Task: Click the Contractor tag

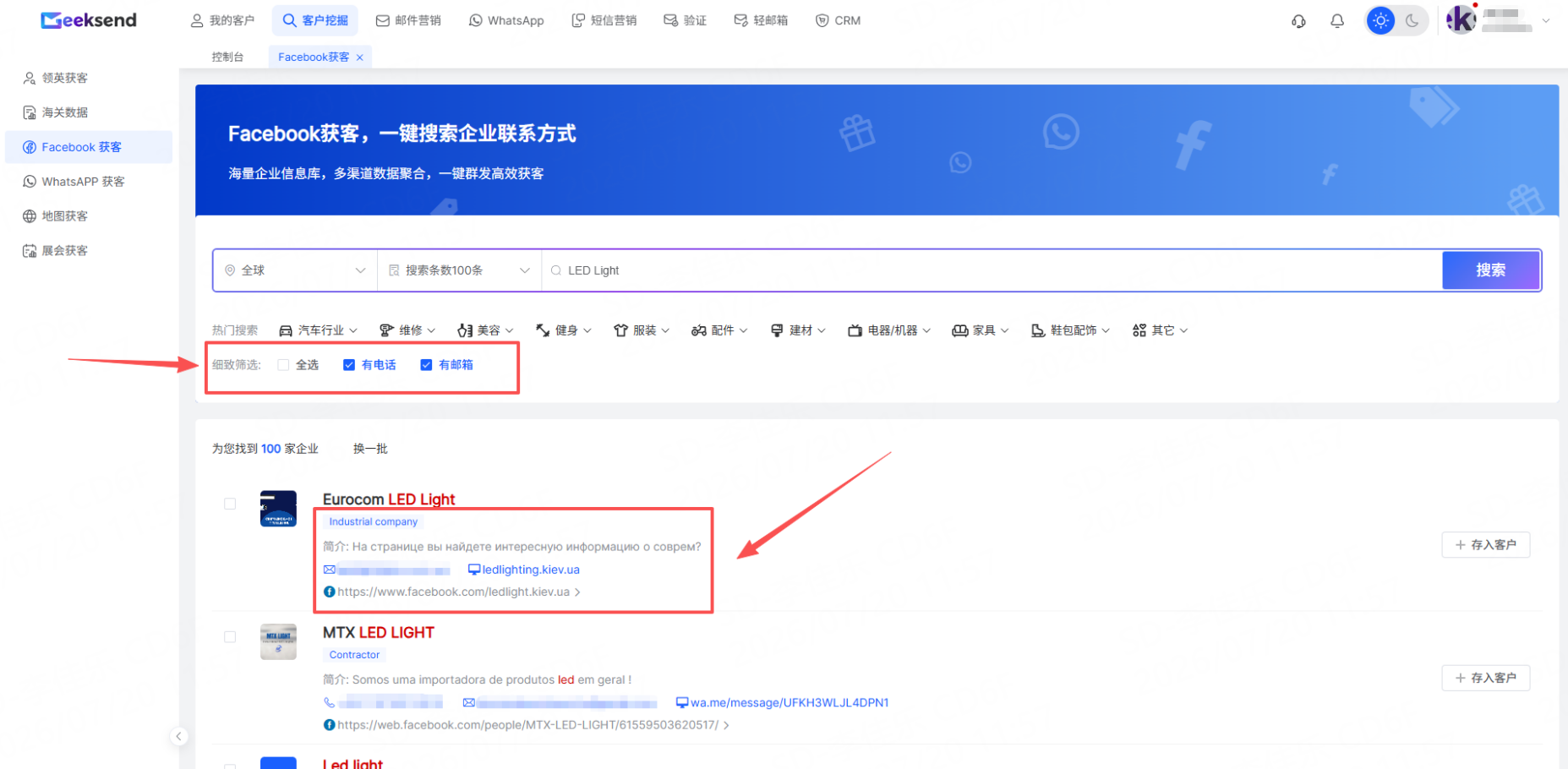Action: tap(354, 655)
